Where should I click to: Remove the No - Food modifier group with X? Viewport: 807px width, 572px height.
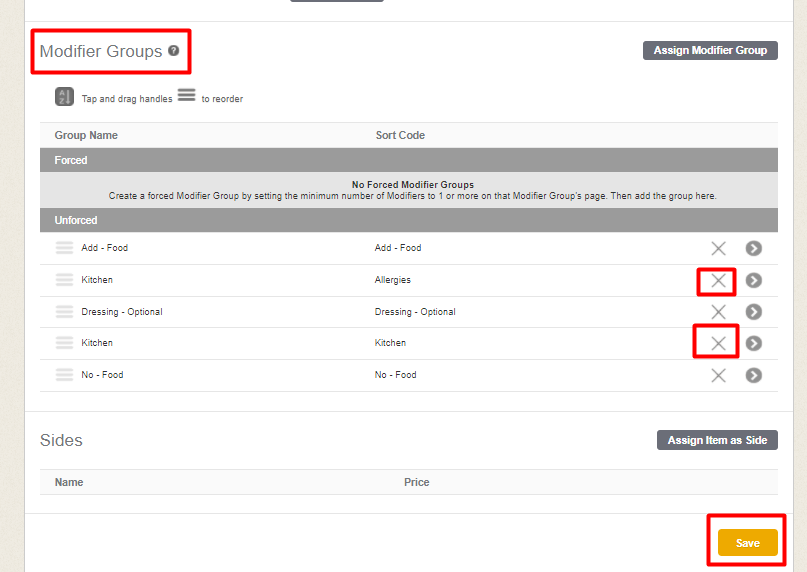[x=718, y=375]
